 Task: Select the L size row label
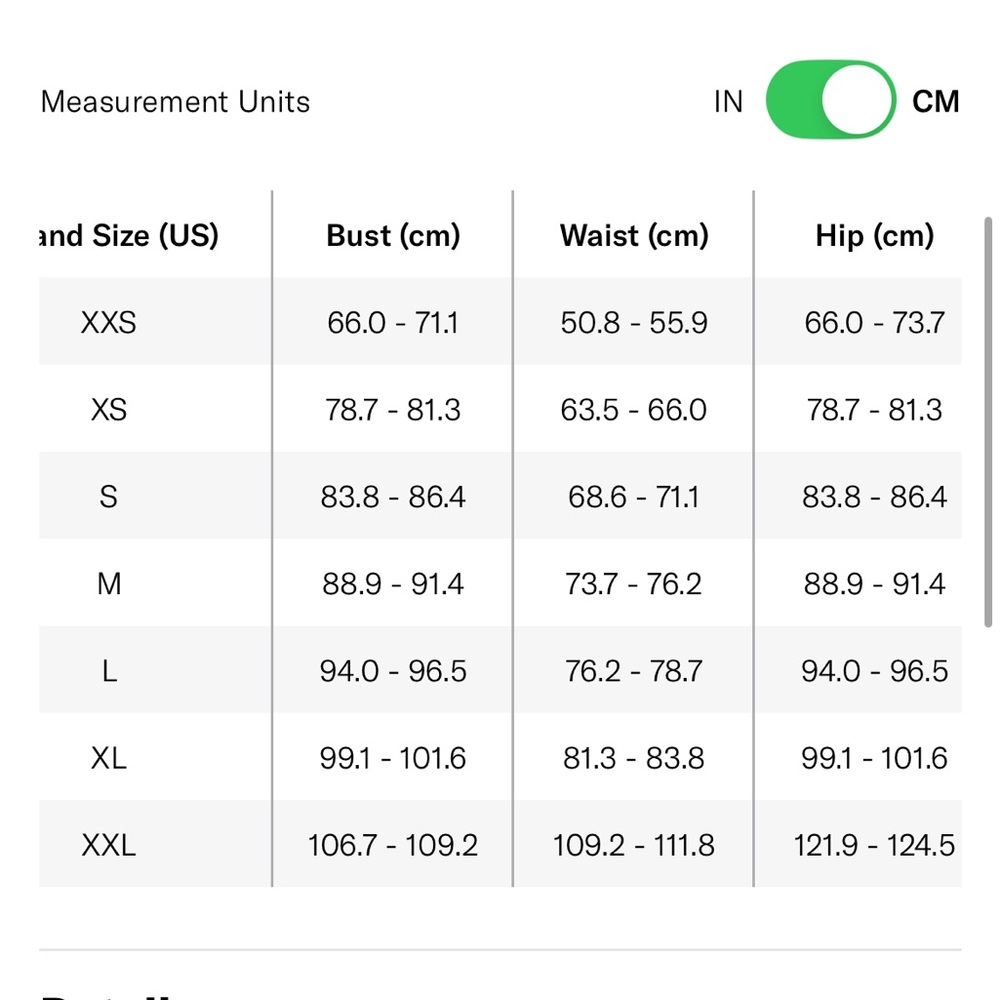(x=109, y=671)
